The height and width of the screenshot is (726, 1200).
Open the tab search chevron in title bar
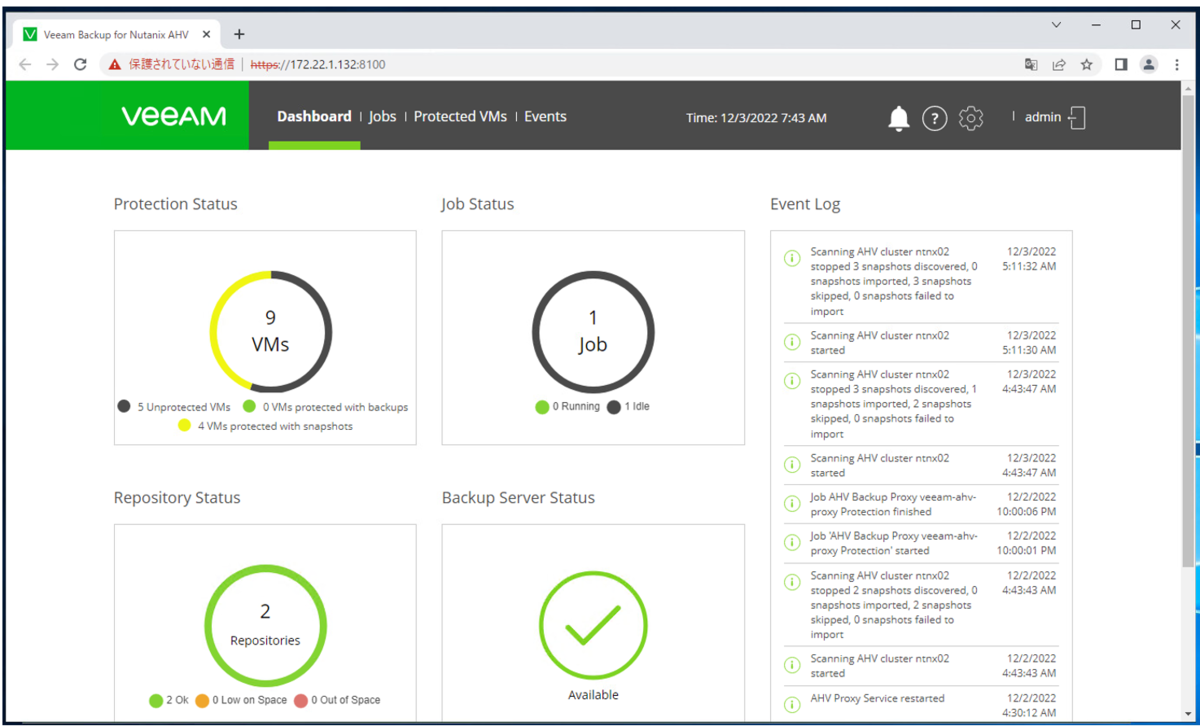pyautogui.click(x=1058, y=24)
